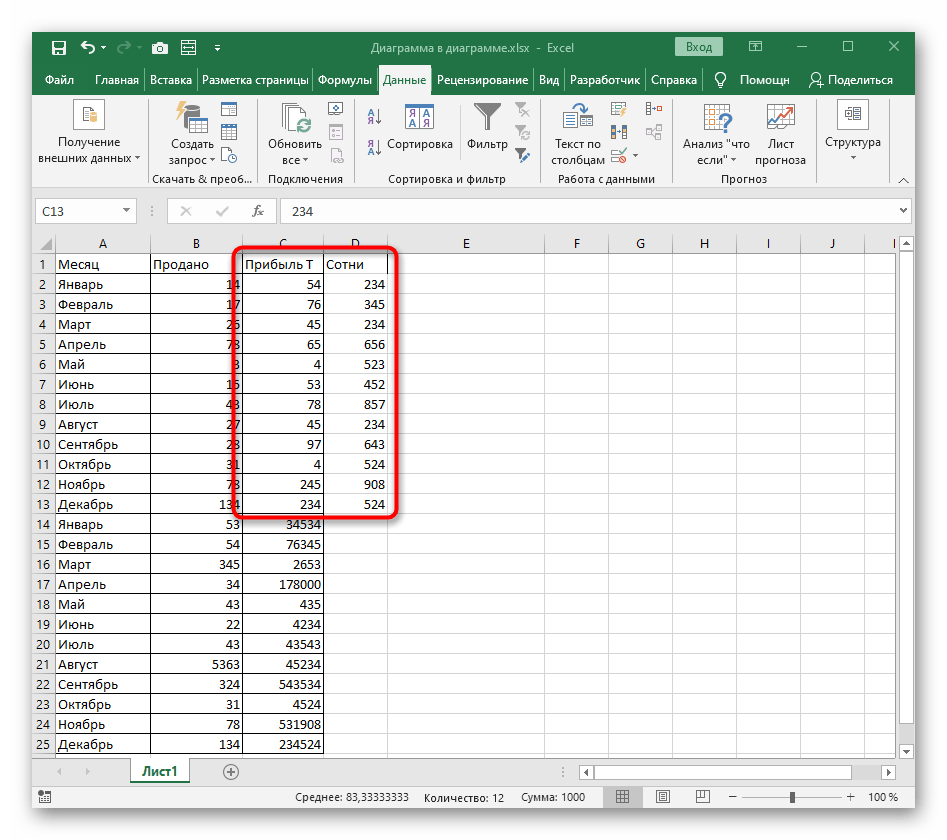The height and width of the screenshot is (840, 947).
Task: Click Flash Fill icon
Action: point(618,109)
